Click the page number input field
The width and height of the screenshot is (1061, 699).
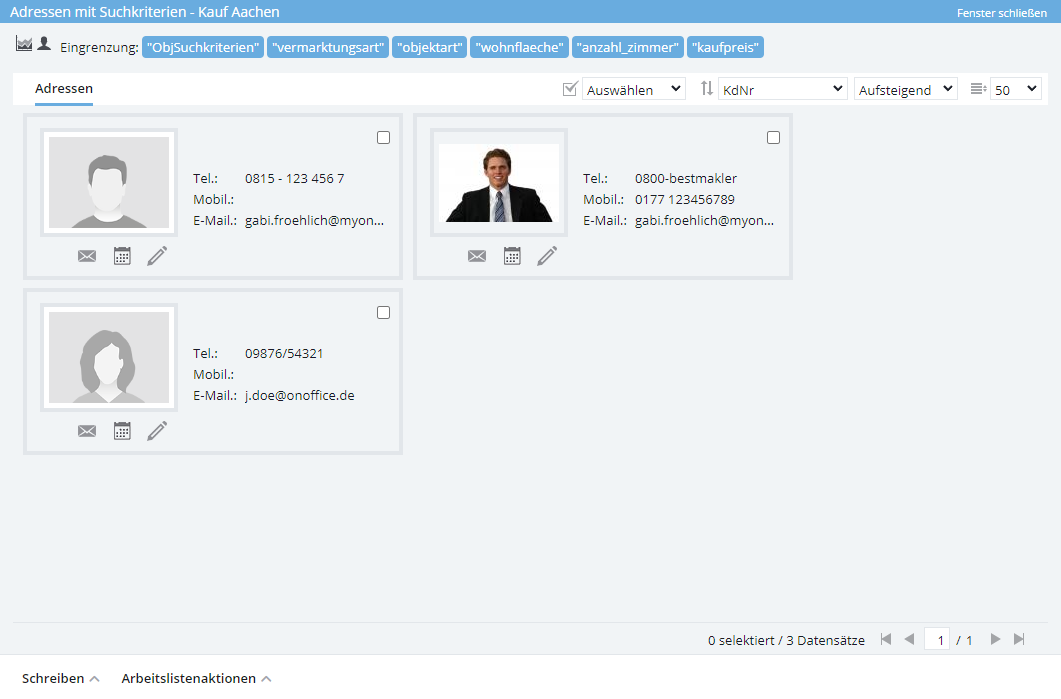pos(937,639)
